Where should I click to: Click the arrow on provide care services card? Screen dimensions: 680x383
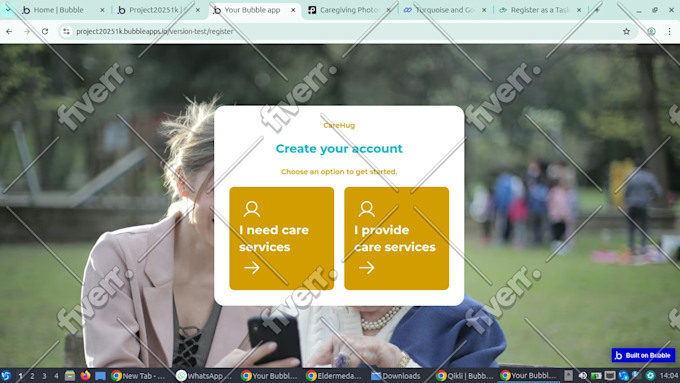(x=366, y=268)
